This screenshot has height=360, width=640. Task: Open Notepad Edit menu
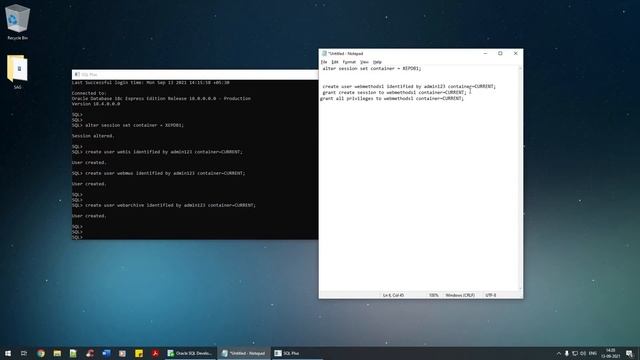(x=335, y=62)
